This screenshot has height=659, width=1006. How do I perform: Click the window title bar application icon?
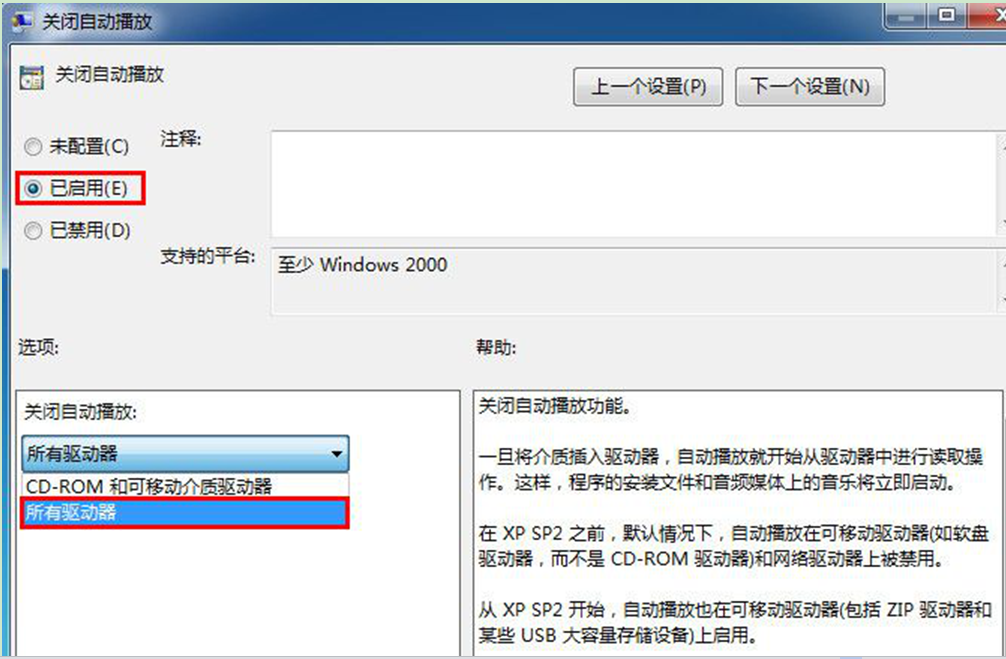[22, 21]
